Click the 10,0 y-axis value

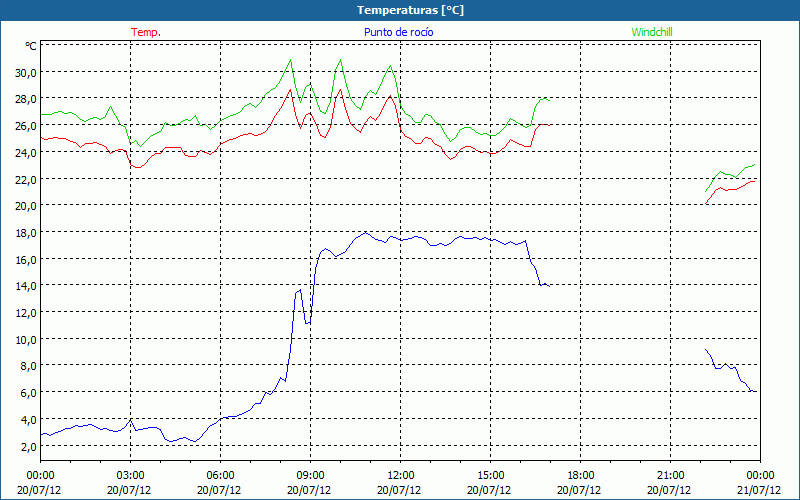[26, 340]
